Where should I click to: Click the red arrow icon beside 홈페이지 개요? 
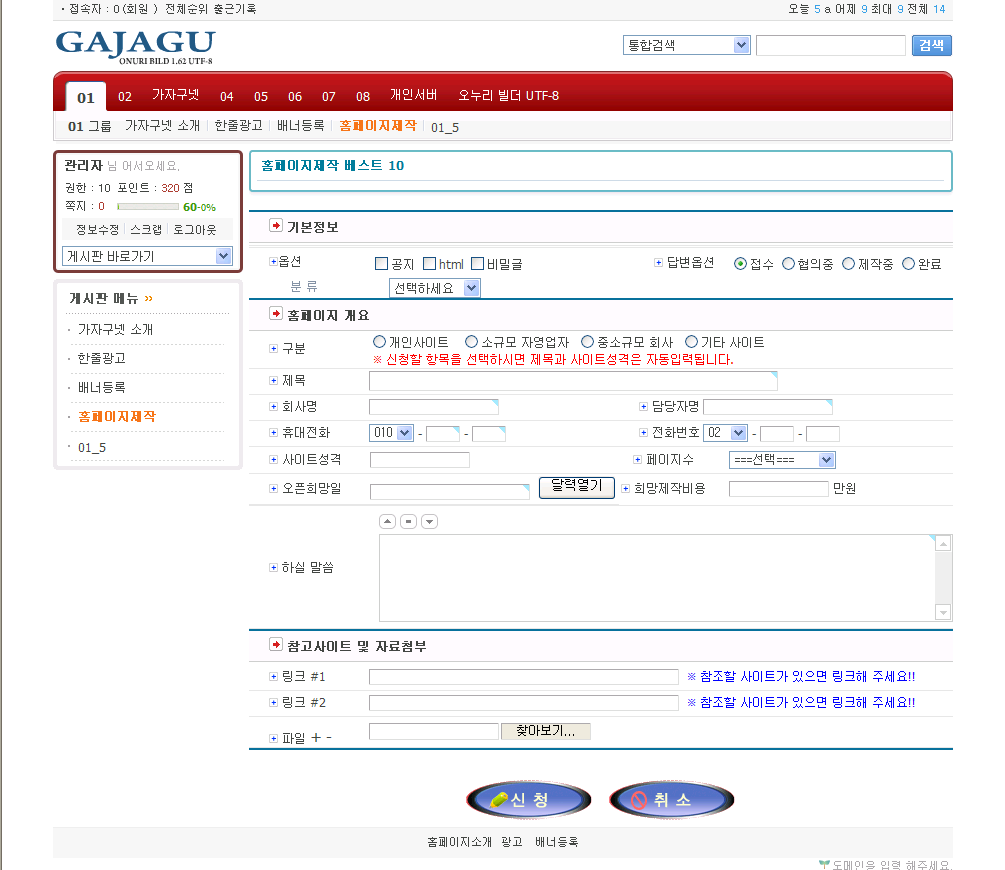(x=276, y=313)
